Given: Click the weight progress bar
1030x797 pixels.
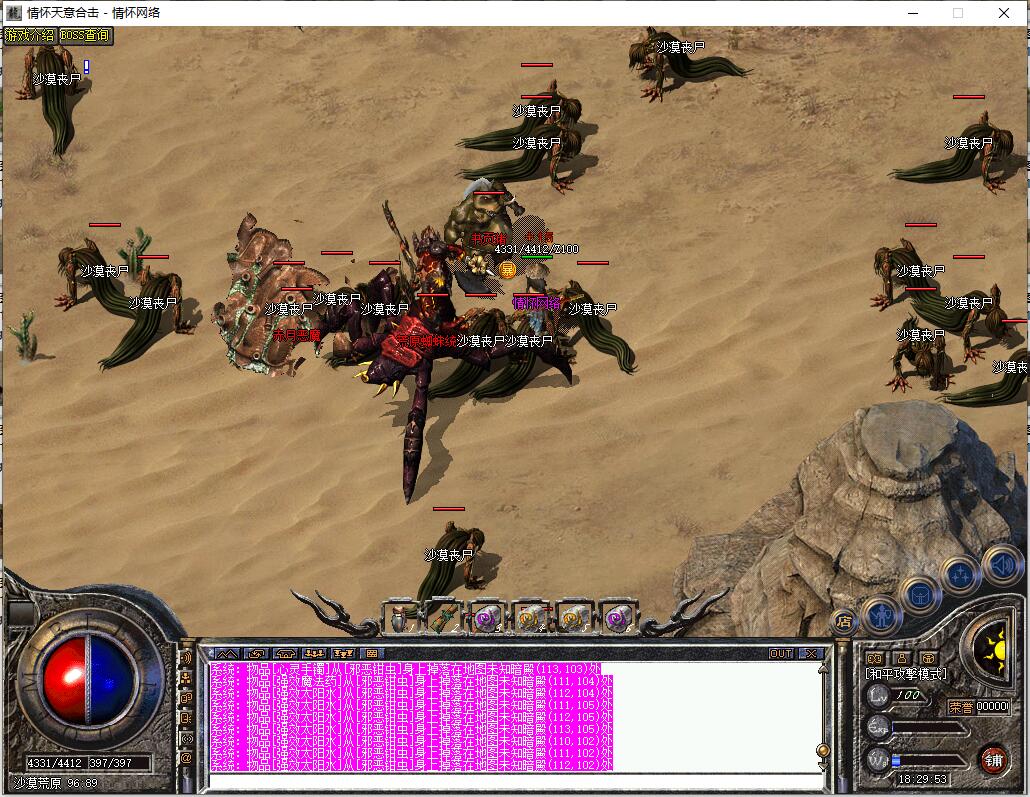Looking at the screenshot, I should (x=929, y=761).
